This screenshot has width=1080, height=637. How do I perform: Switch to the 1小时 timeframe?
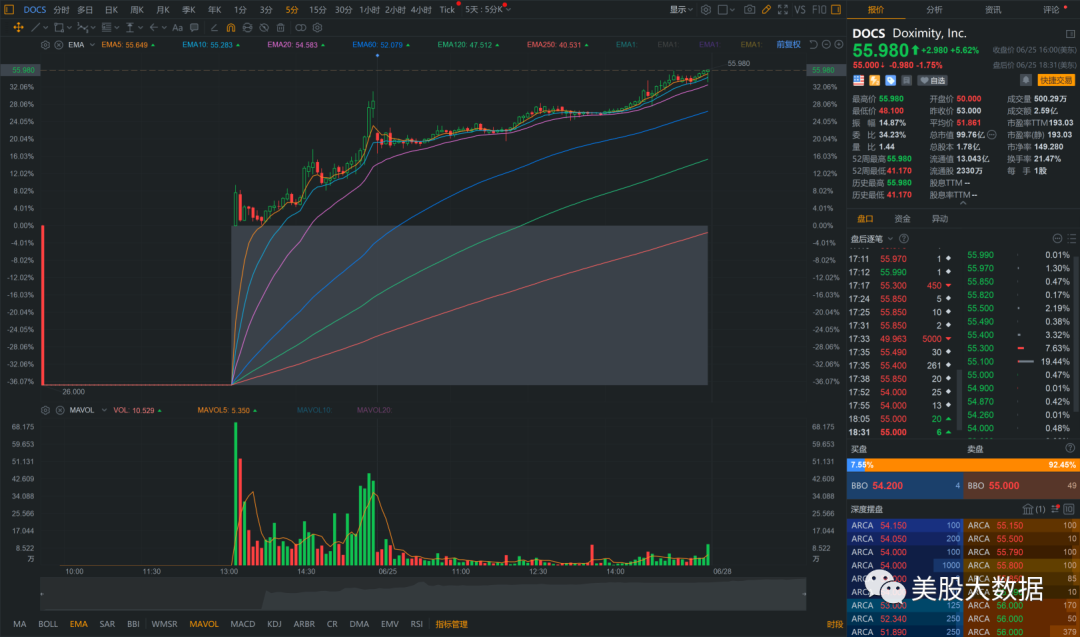pos(369,10)
